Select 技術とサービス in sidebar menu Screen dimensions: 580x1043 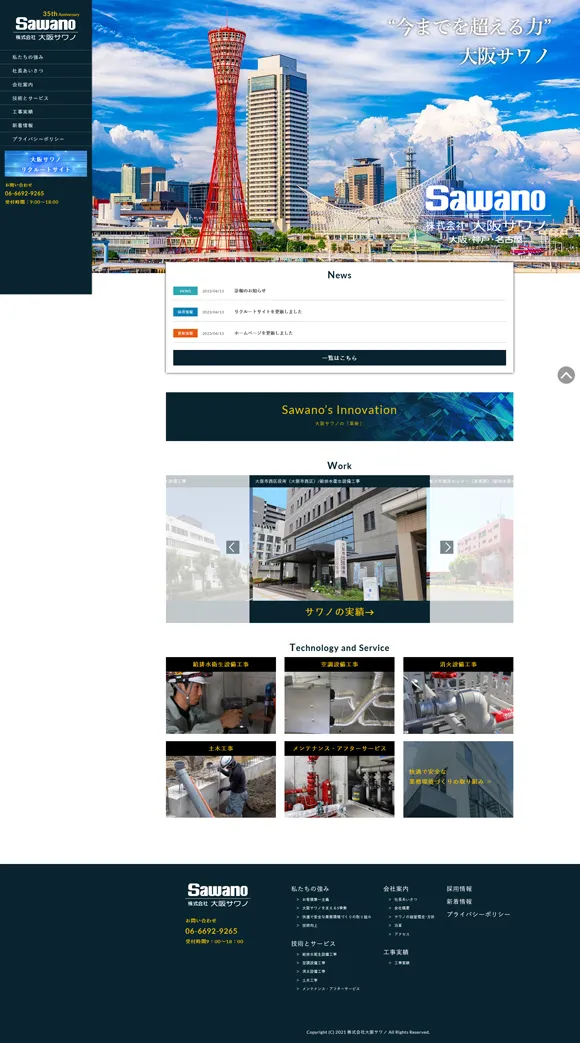coord(46,98)
